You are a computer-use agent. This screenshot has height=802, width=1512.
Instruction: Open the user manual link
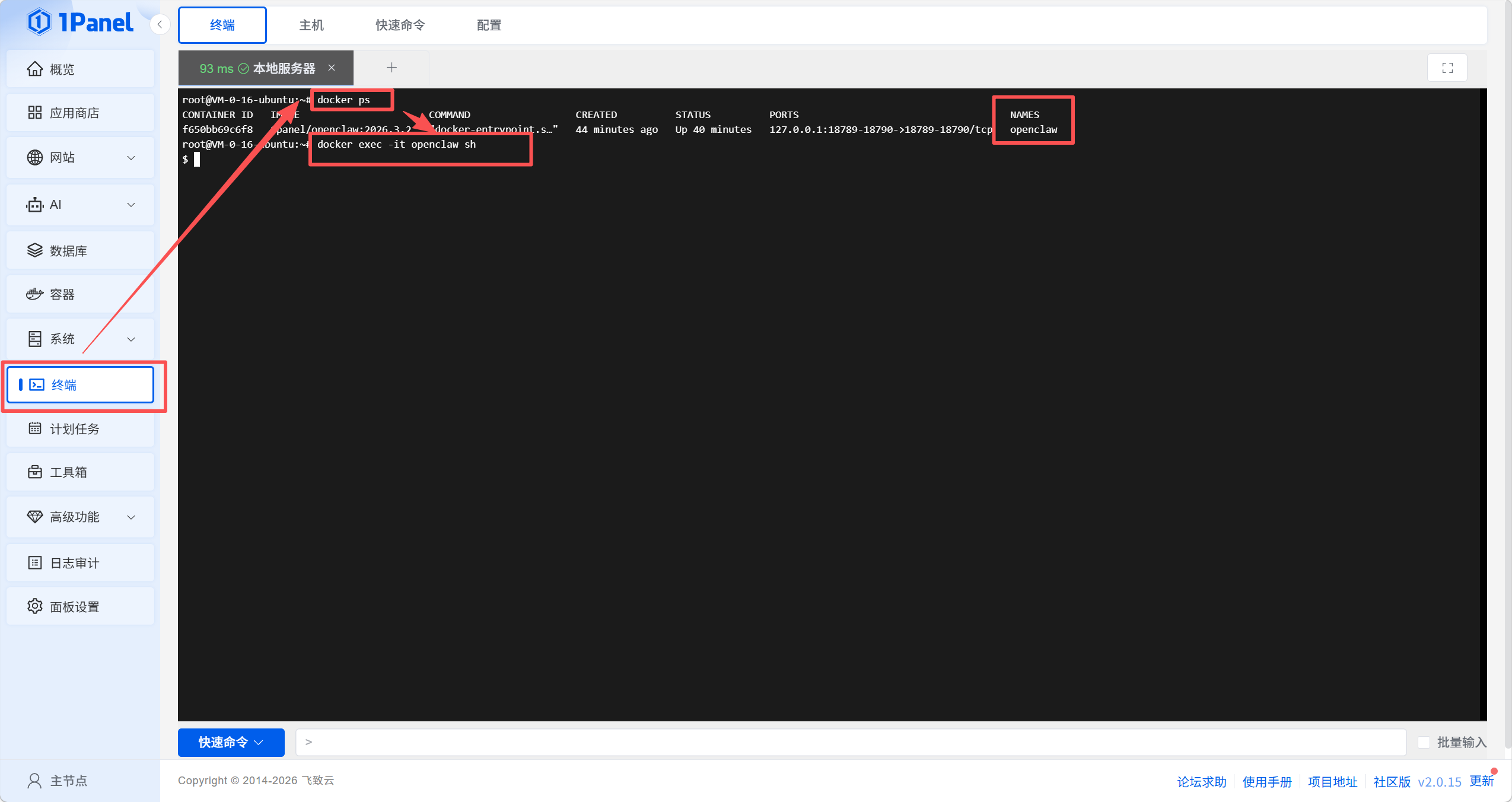pyautogui.click(x=1266, y=782)
